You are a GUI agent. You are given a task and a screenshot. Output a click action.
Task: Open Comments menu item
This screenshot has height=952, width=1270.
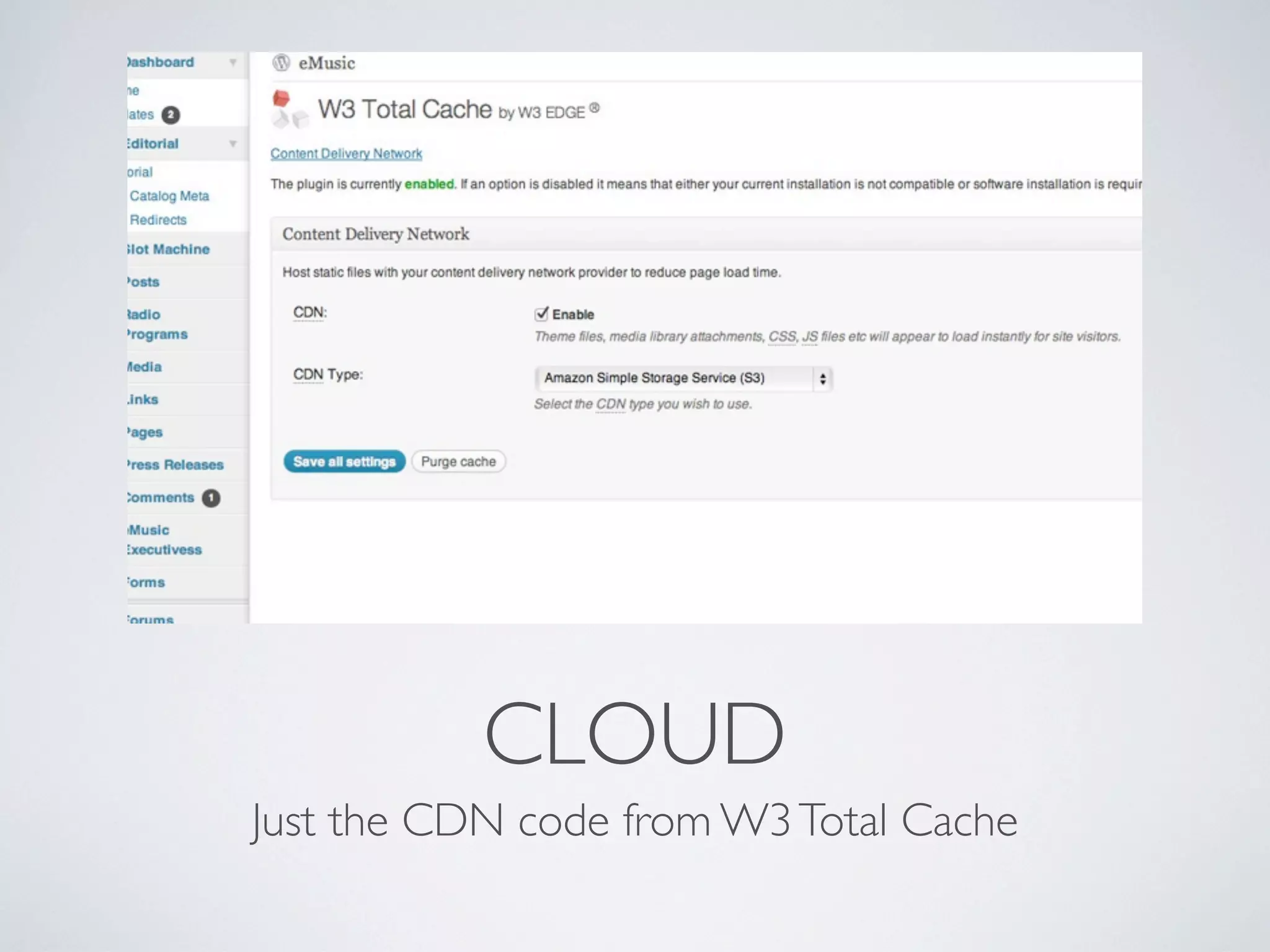tap(161, 498)
